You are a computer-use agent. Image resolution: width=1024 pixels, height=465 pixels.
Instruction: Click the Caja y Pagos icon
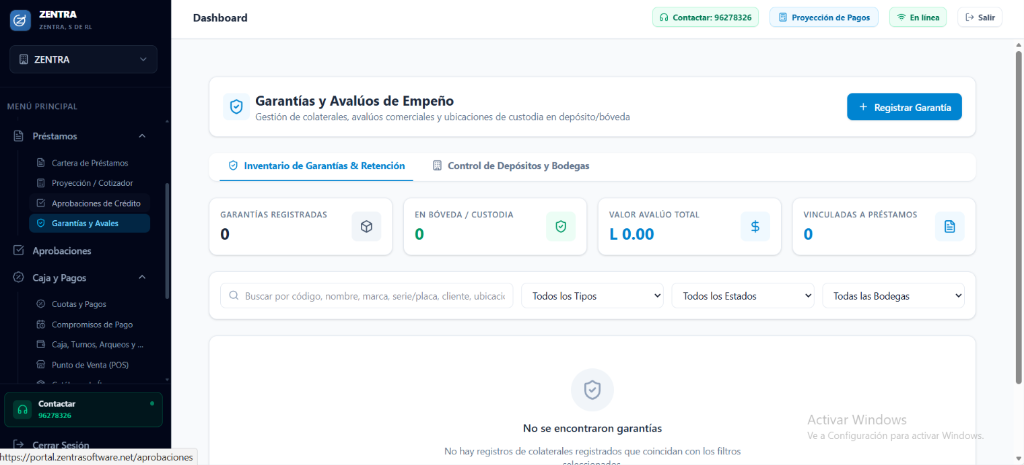19,278
